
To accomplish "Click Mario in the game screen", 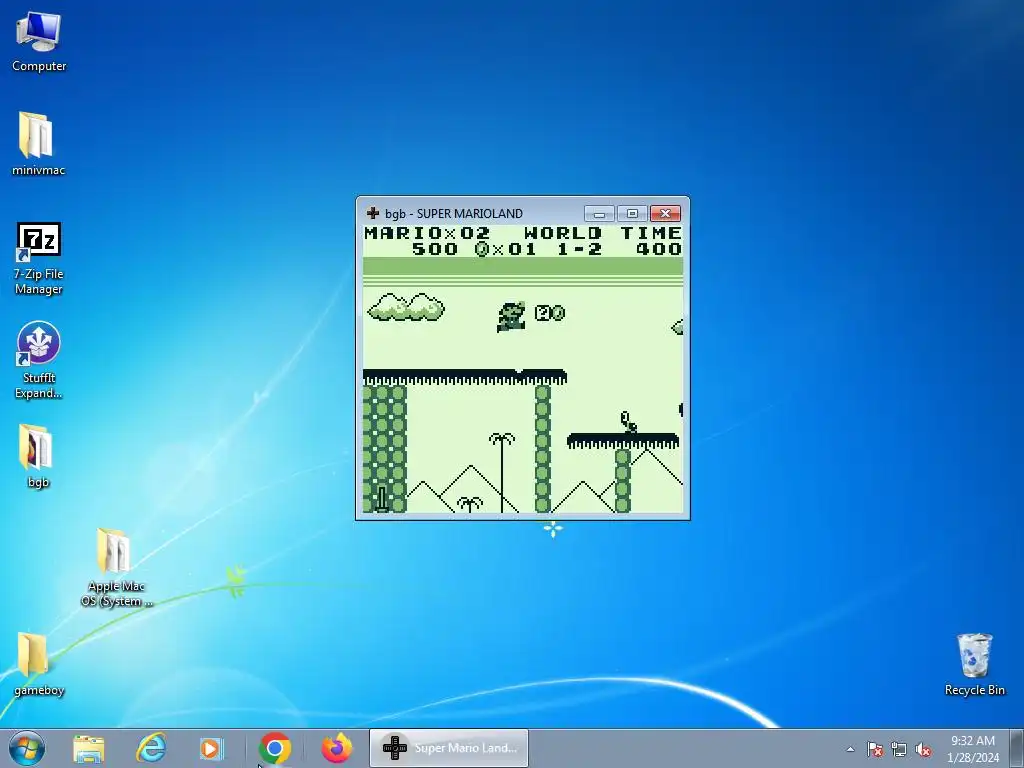I will tap(511, 317).
